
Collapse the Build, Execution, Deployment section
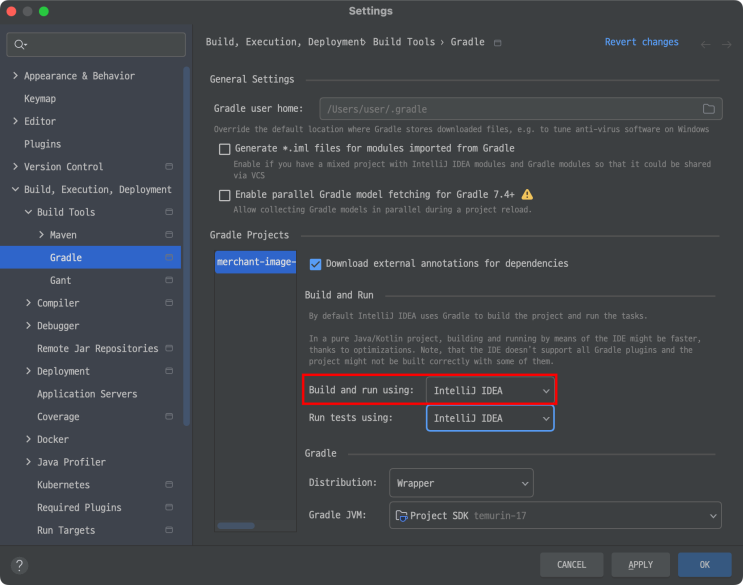click(16, 189)
